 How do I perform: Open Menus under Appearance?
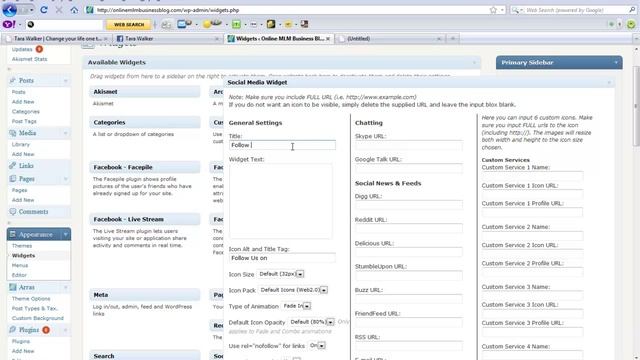20,265
